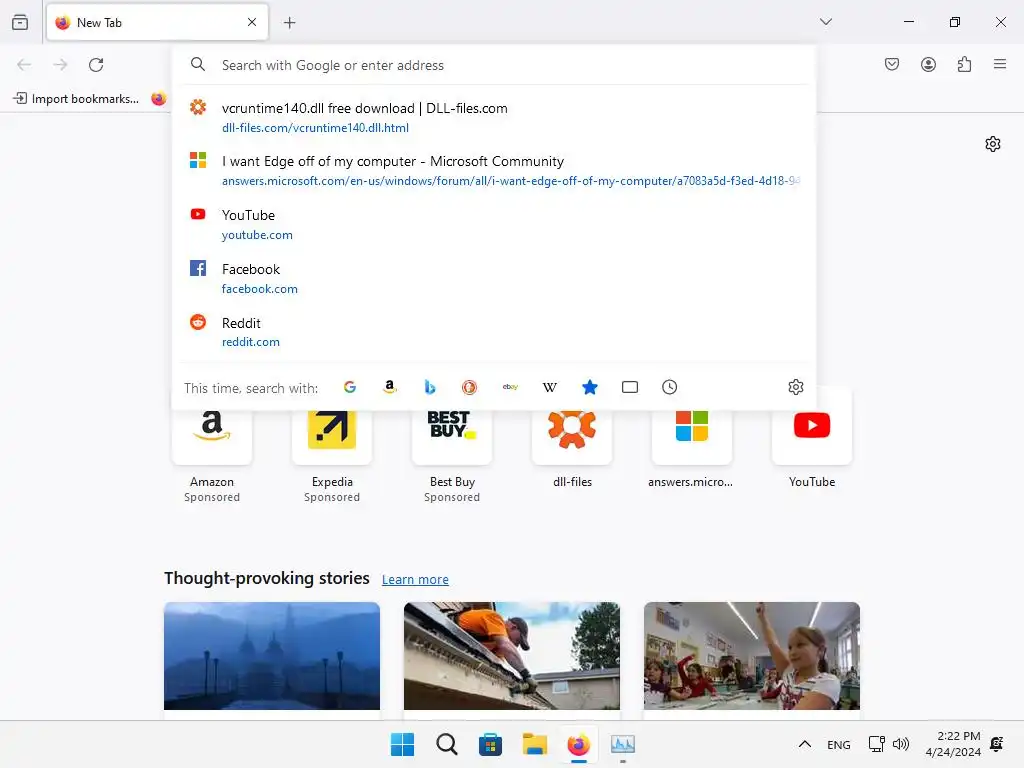
Task: Open the Firefox application menu
Action: [1000, 64]
